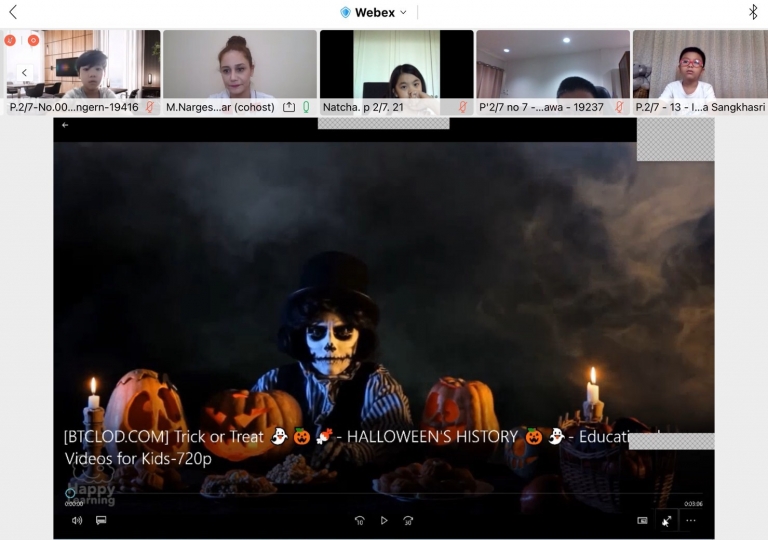
Task: Open the volume speaker control in video player
Action: [77, 520]
